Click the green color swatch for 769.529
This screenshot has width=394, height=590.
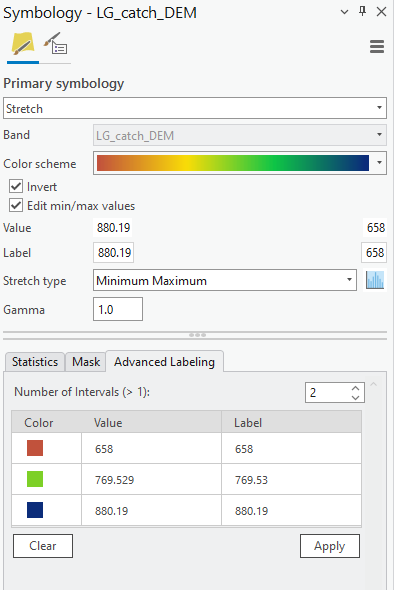tap(35, 479)
